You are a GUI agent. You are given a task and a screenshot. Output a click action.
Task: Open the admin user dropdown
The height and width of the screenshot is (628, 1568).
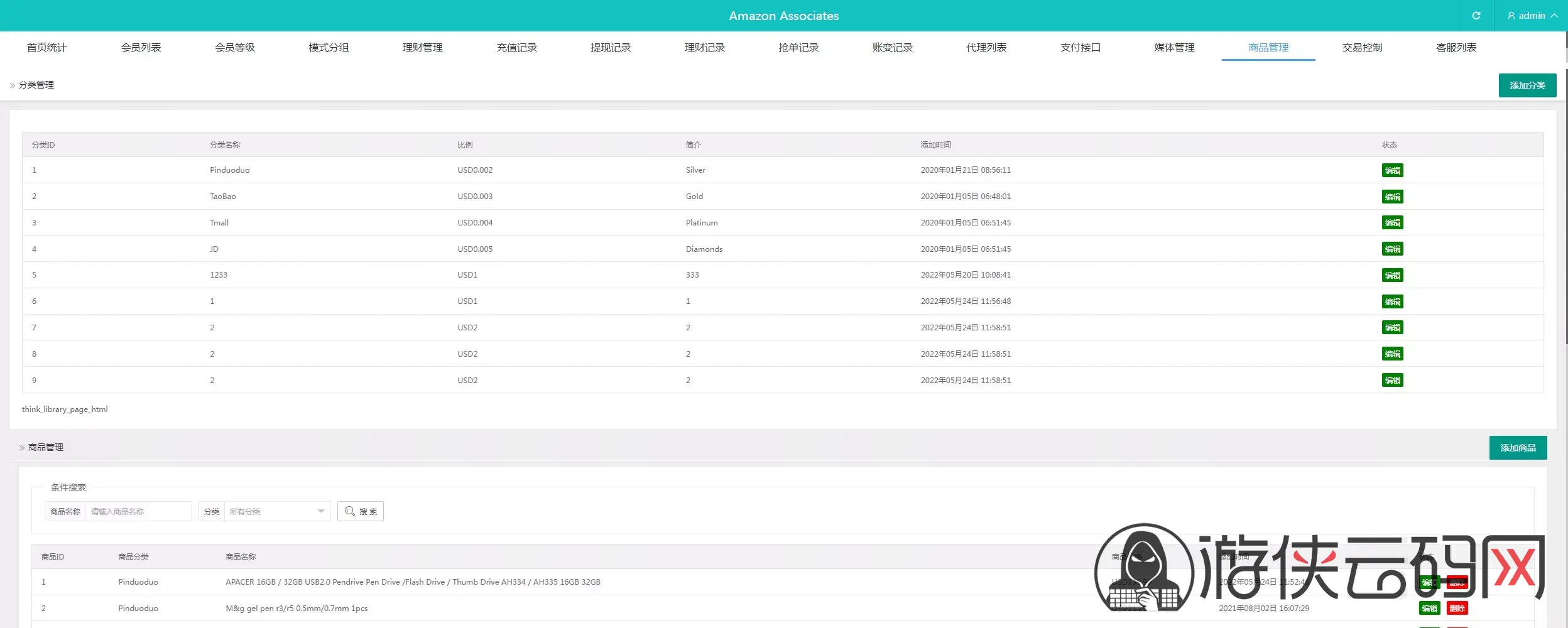[x=1532, y=16]
